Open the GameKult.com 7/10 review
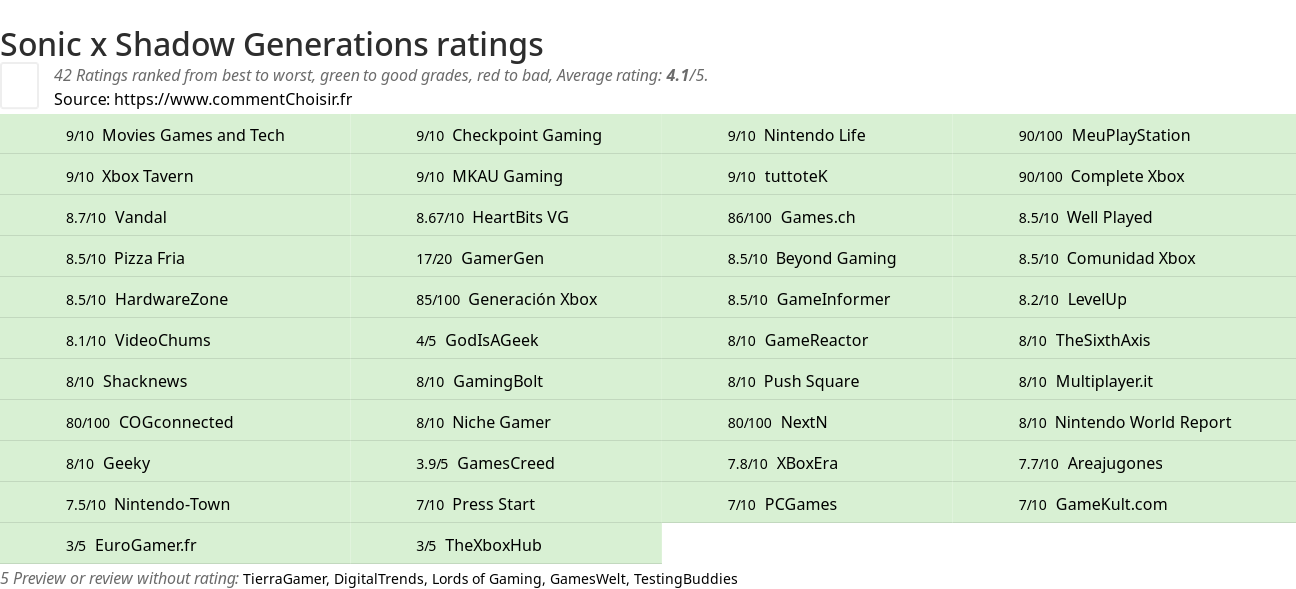 pyautogui.click(x=1111, y=504)
